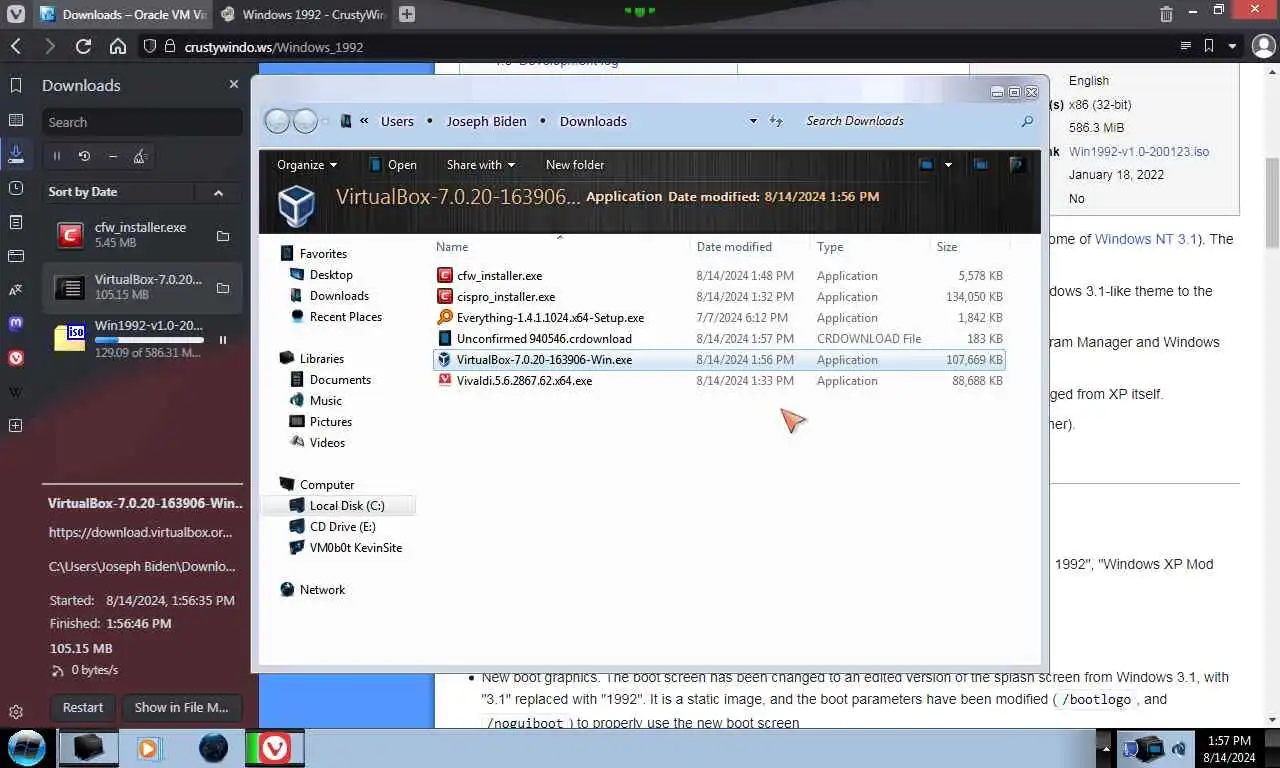Select Recent Places in Favorites

pos(345,317)
